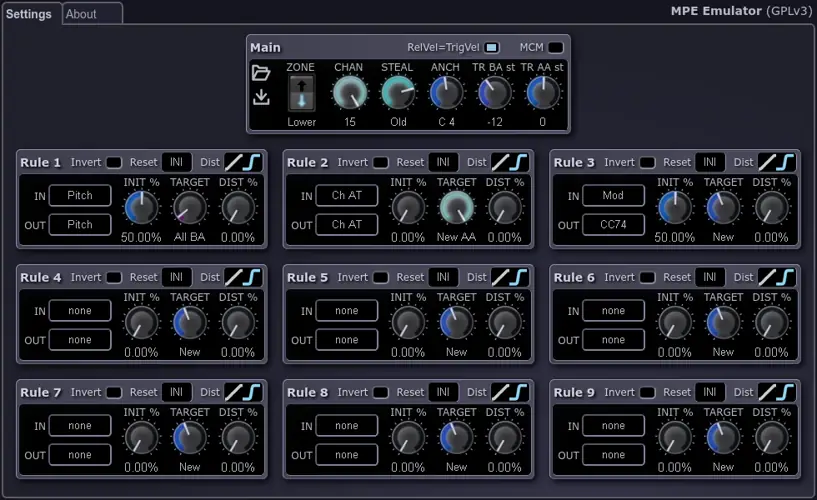817x500 pixels.
Task: Pick linear Dist curve in Rule 5
Action: pos(501,277)
